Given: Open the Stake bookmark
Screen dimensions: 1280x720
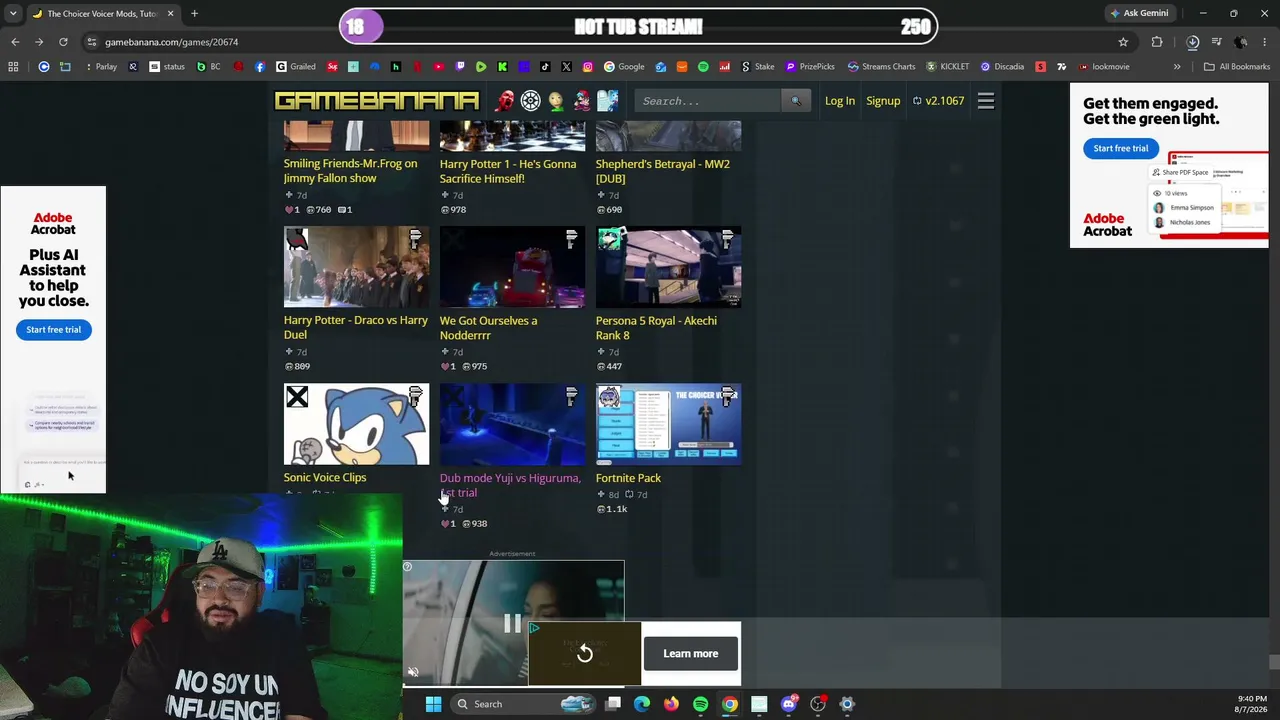Looking at the screenshot, I should (x=757, y=67).
